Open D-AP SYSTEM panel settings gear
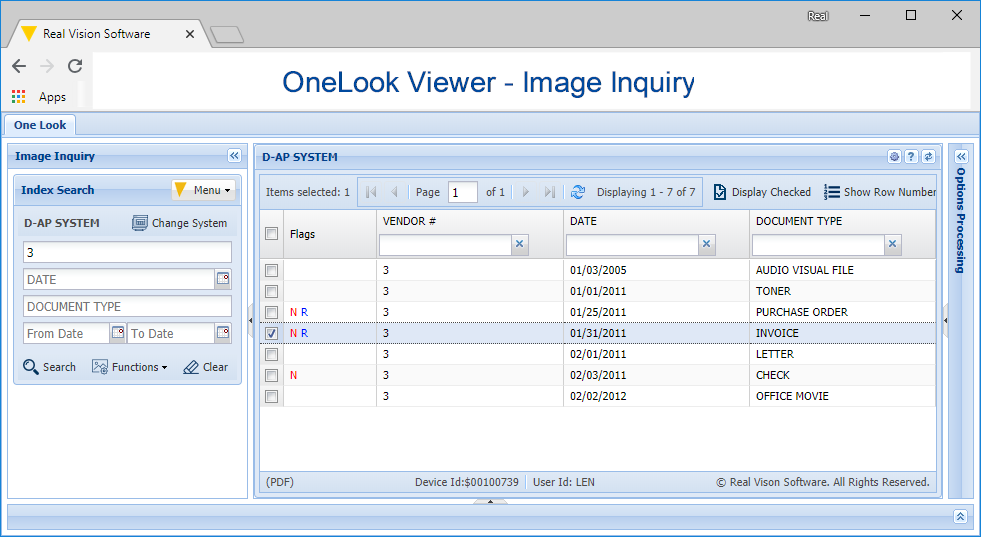 pos(895,156)
